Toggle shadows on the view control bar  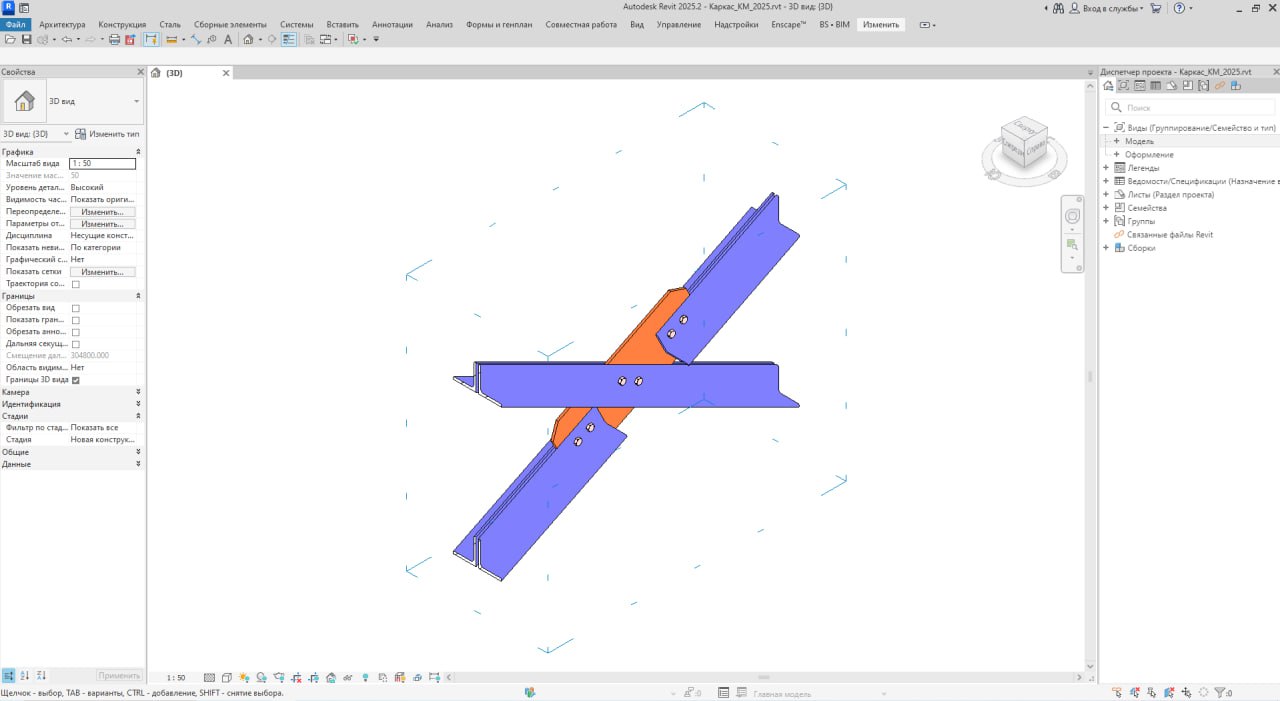coord(260,677)
